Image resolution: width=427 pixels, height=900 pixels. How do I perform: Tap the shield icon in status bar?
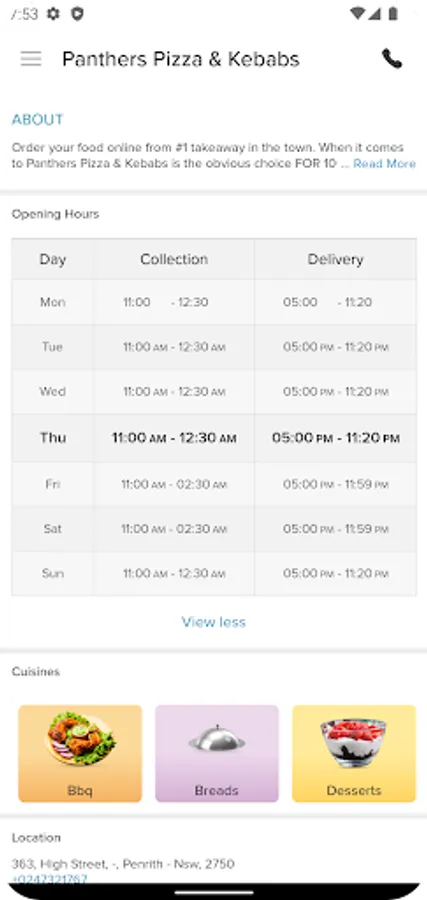click(x=77, y=14)
